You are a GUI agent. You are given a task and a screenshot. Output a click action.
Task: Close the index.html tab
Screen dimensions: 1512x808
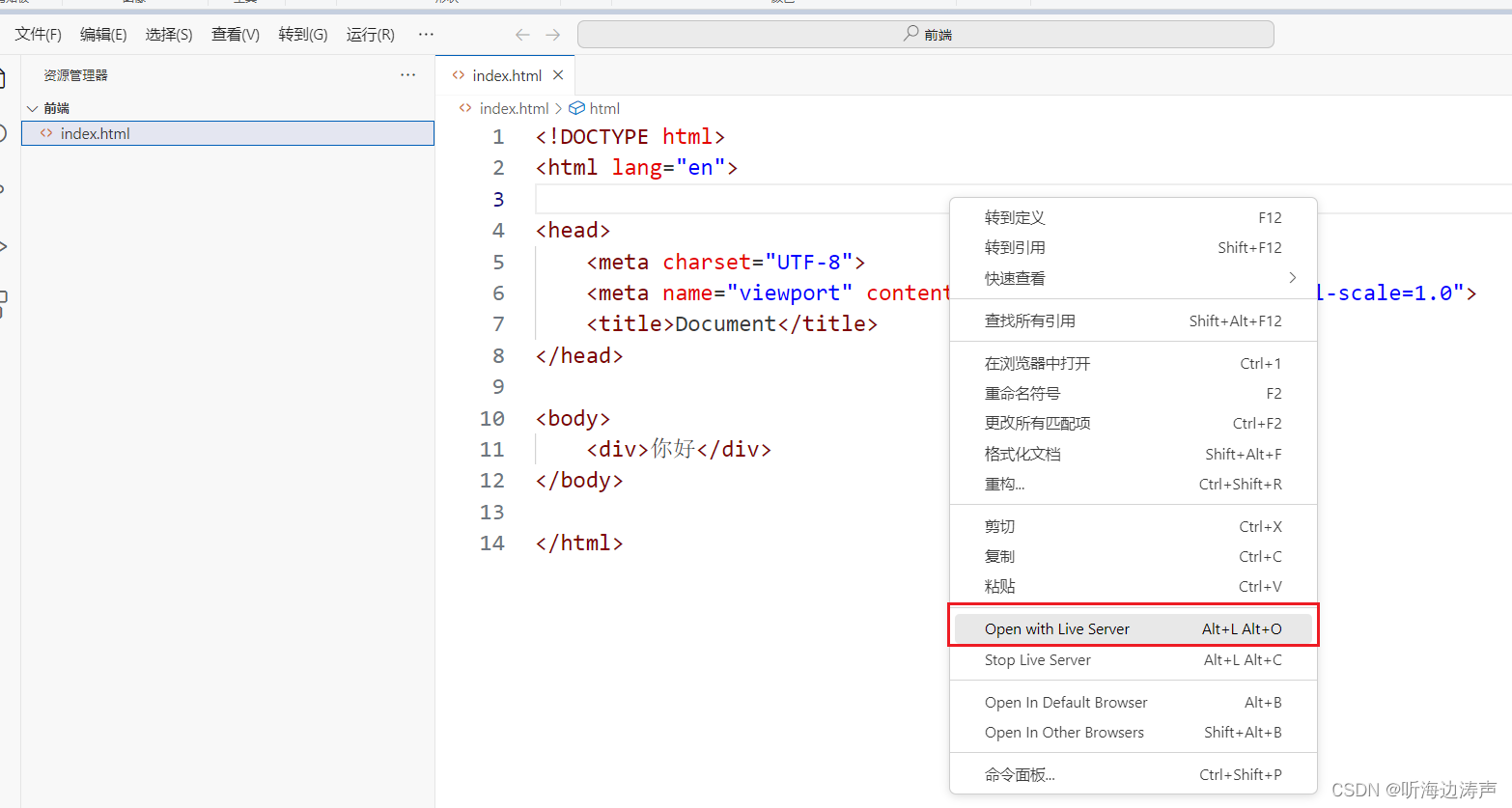point(558,75)
